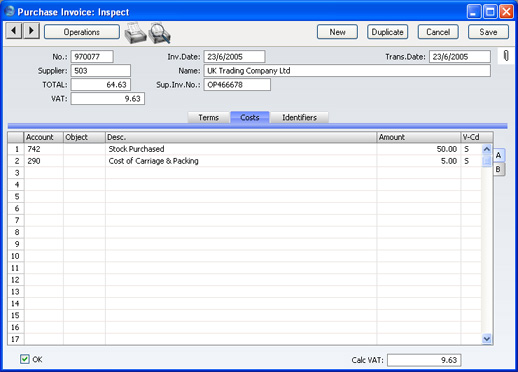Toggle the OK checkbox
This screenshot has width=518, height=372.
coord(25,359)
